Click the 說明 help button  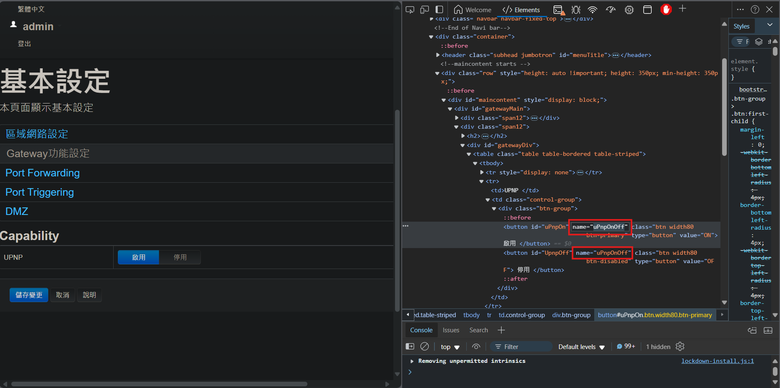[x=90, y=295]
